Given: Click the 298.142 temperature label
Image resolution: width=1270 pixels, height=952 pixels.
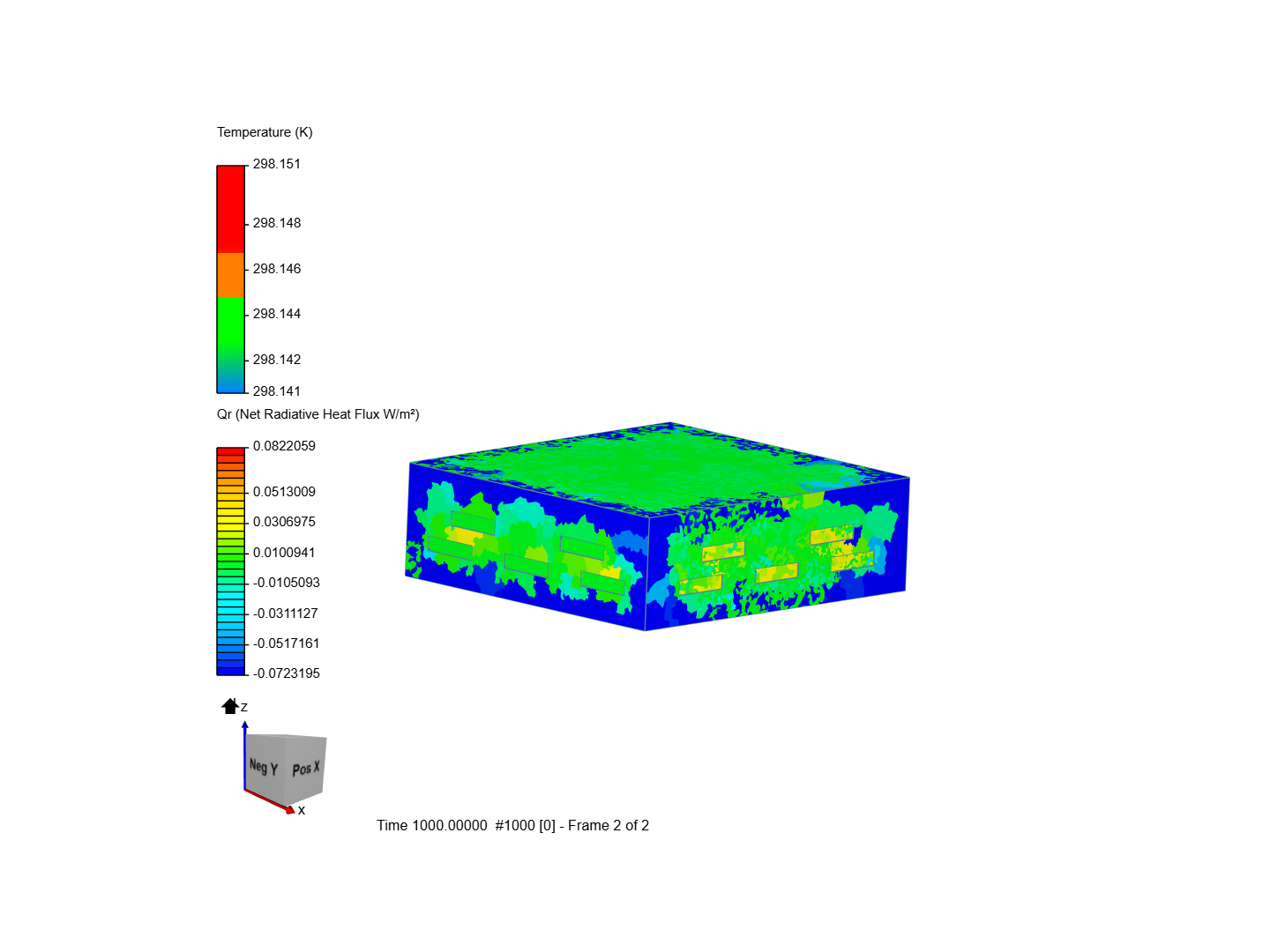Looking at the screenshot, I should [x=277, y=360].
